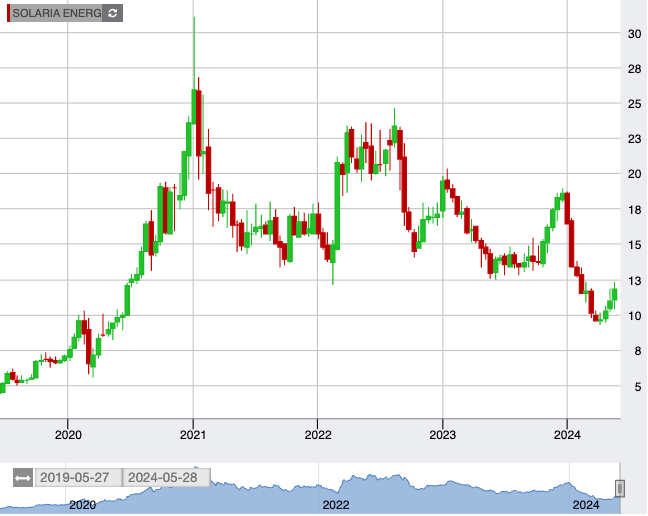The width and height of the screenshot is (648, 516).
Task: Click the 2020 label in the navigator
Action: click(x=82, y=505)
